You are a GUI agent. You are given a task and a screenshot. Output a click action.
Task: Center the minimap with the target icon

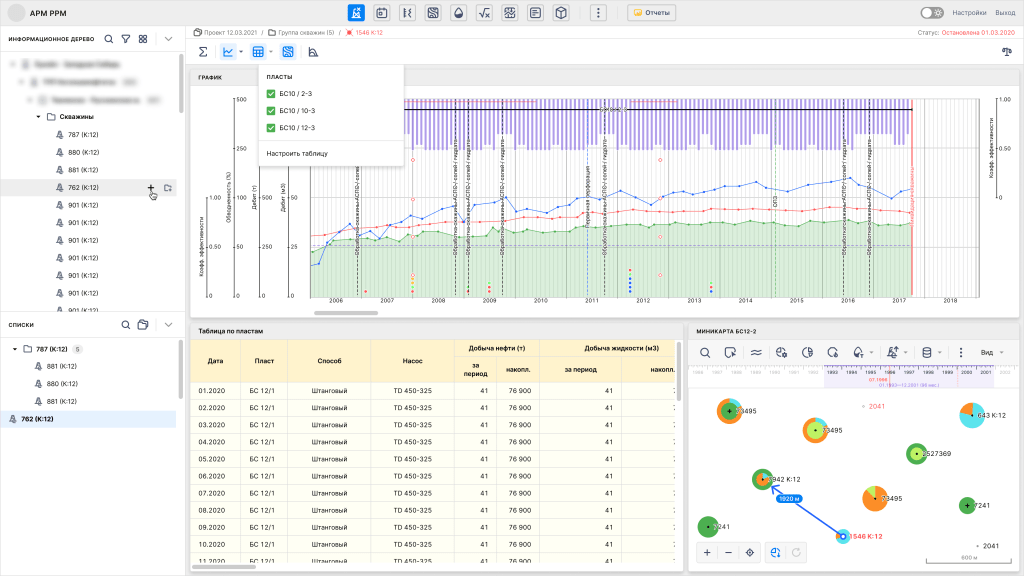[x=749, y=552]
